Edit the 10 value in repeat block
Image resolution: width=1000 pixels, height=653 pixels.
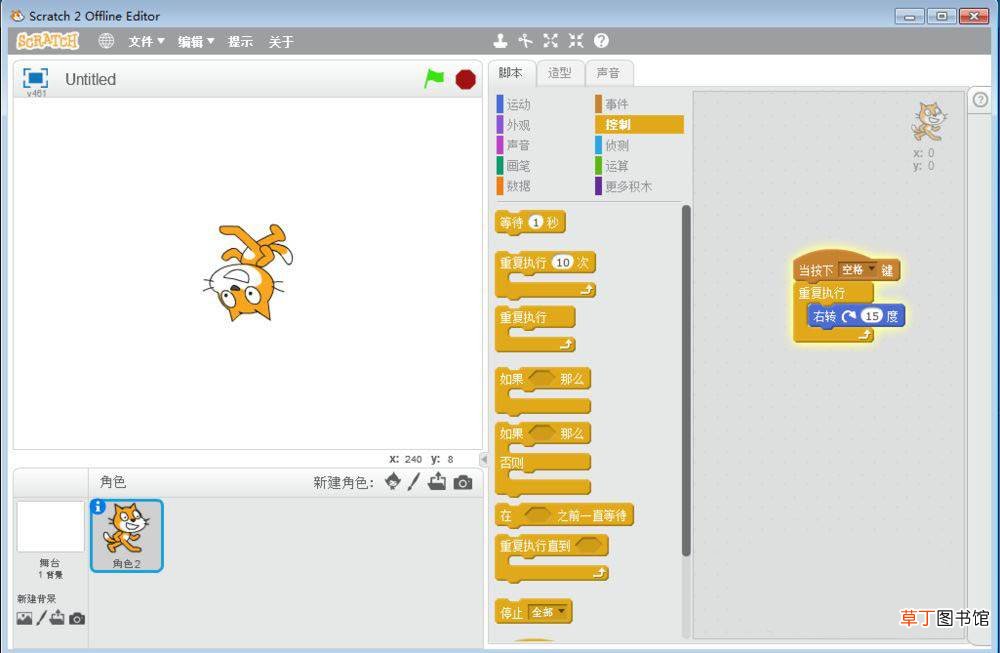(x=562, y=262)
